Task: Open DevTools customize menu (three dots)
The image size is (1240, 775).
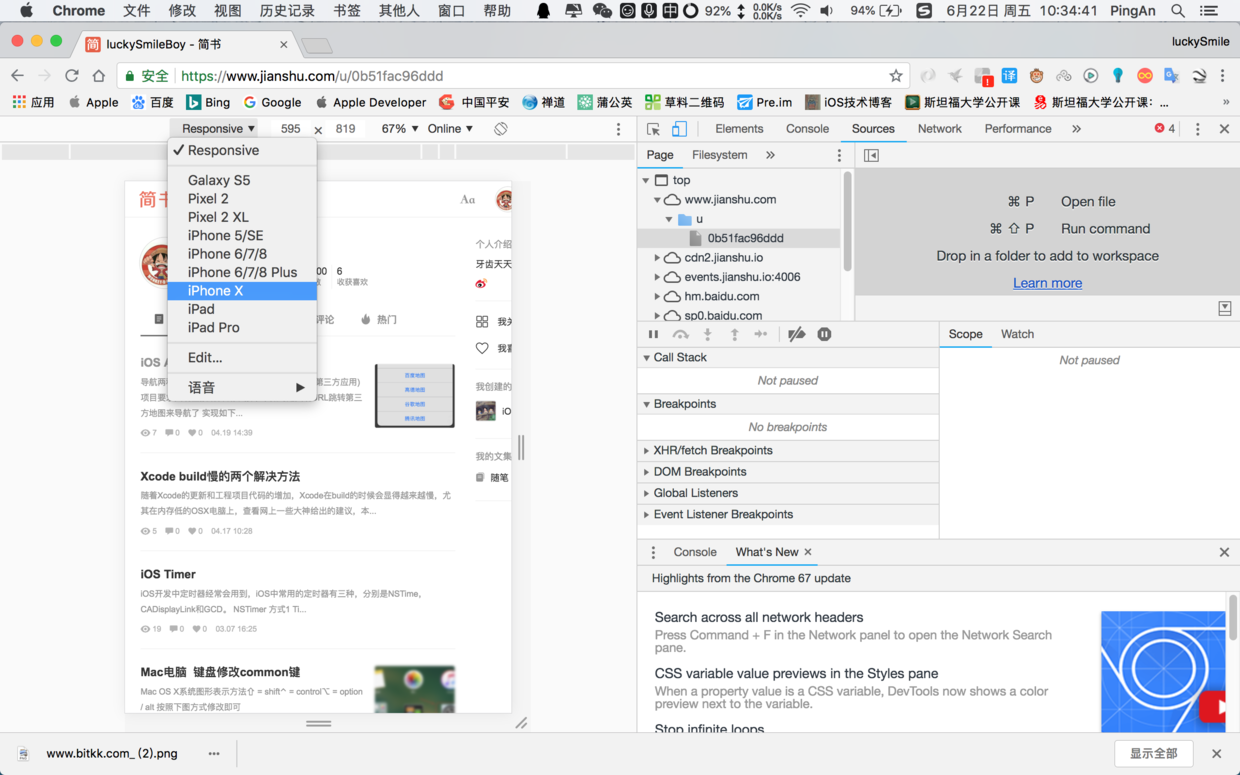Action: (x=1197, y=129)
